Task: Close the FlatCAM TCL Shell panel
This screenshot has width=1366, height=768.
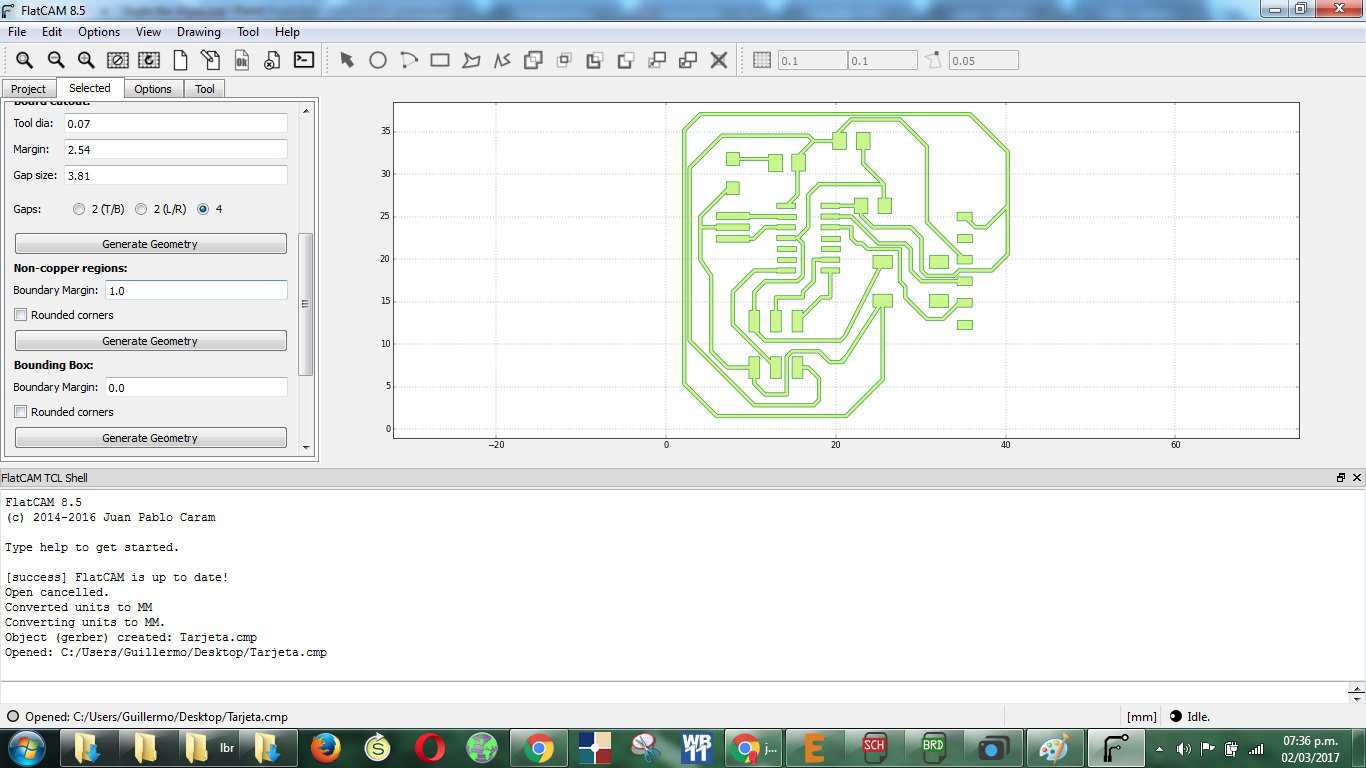Action: pyautogui.click(x=1357, y=478)
